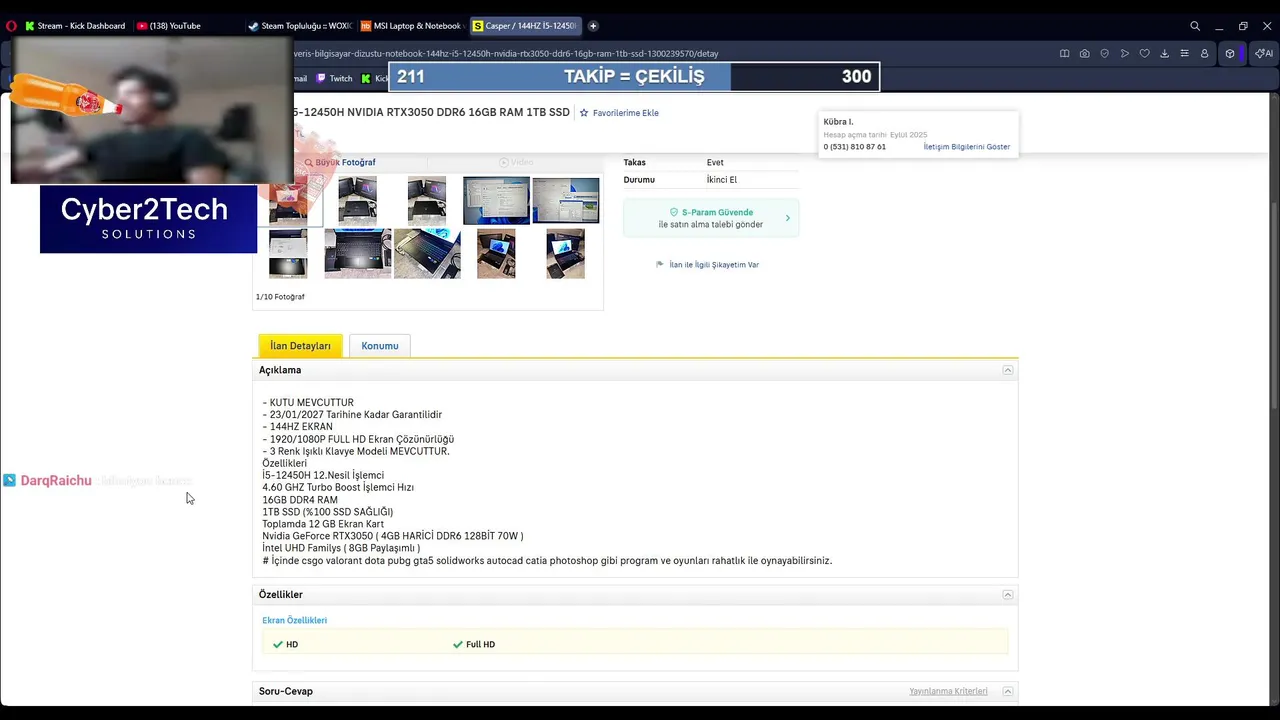Click the Ekran Özellikleri heading
This screenshot has height=720, width=1280.
(294, 620)
